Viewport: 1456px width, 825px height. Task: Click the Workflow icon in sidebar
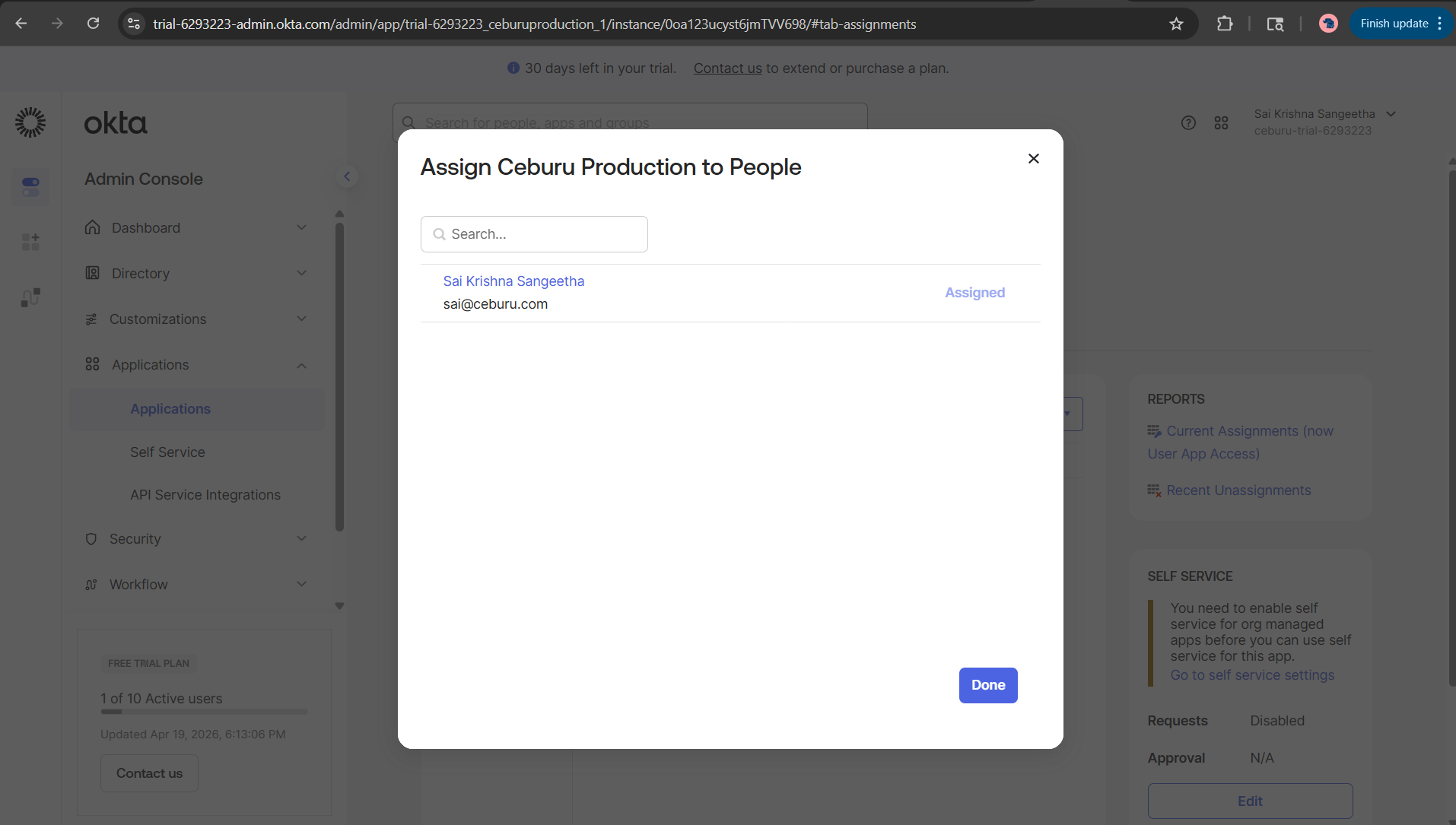91,585
